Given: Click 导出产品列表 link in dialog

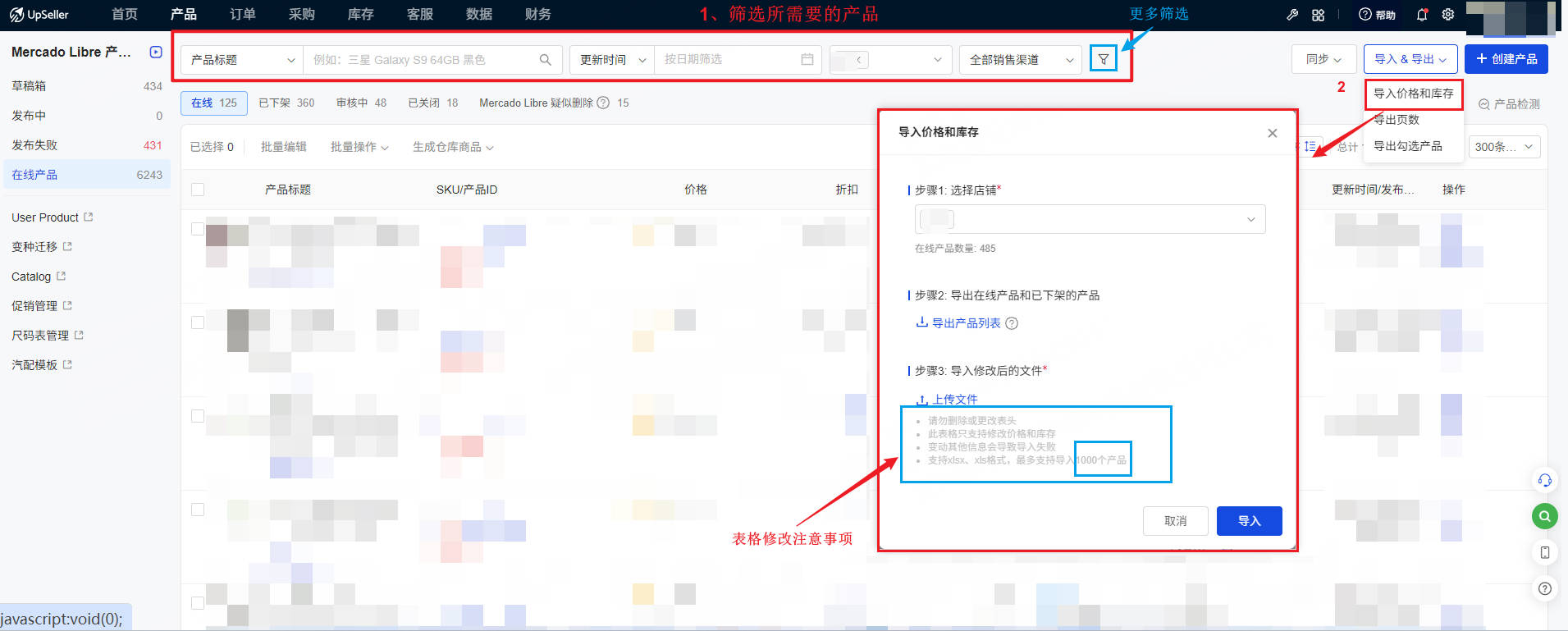Looking at the screenshot, I should tap(958, 323).
